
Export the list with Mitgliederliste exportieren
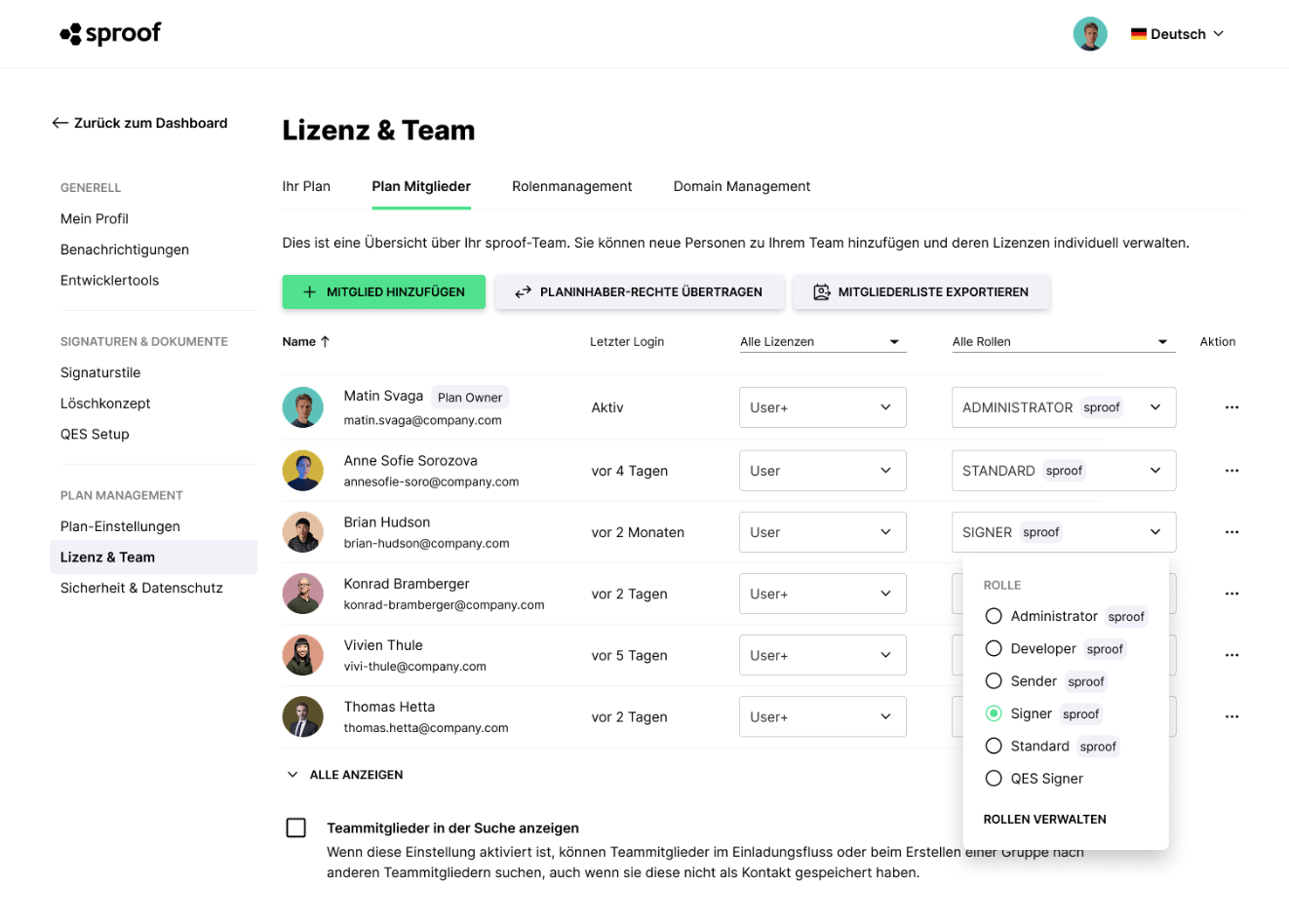[x=921, y=291]
